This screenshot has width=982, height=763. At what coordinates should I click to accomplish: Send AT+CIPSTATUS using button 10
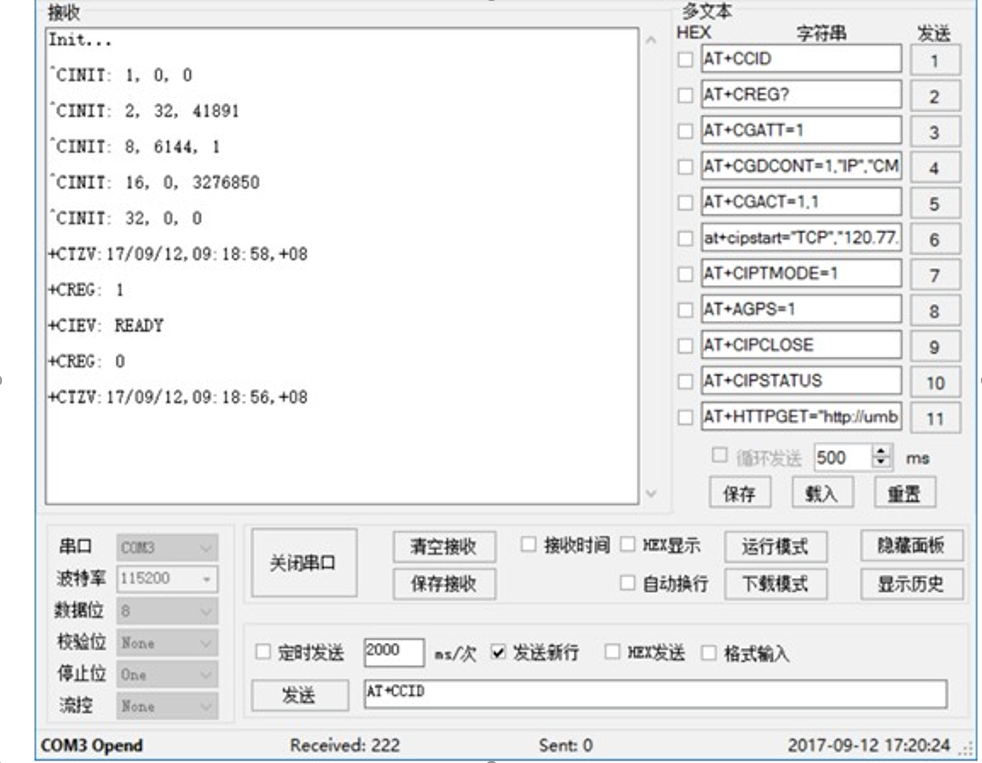pos(935,381)
